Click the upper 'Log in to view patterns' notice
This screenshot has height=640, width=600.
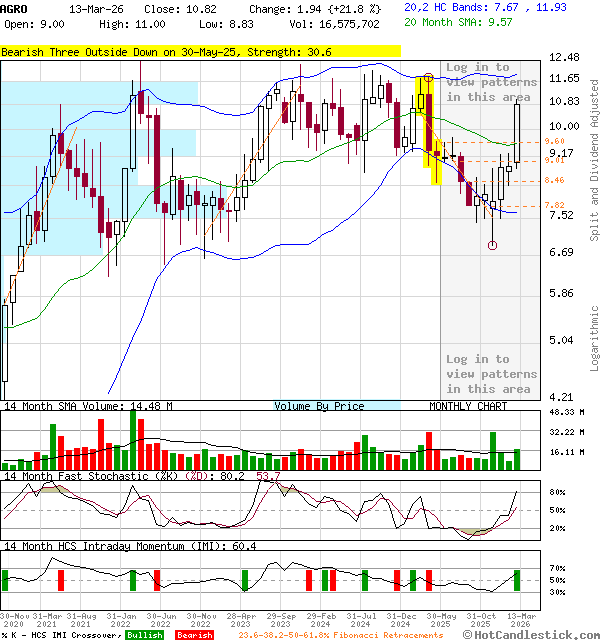pyautogui.click(x=491, y=83)
